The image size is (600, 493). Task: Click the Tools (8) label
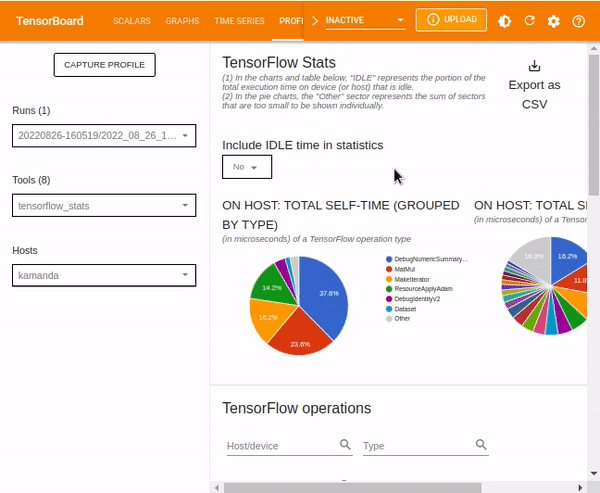click(x=31, y=180)
